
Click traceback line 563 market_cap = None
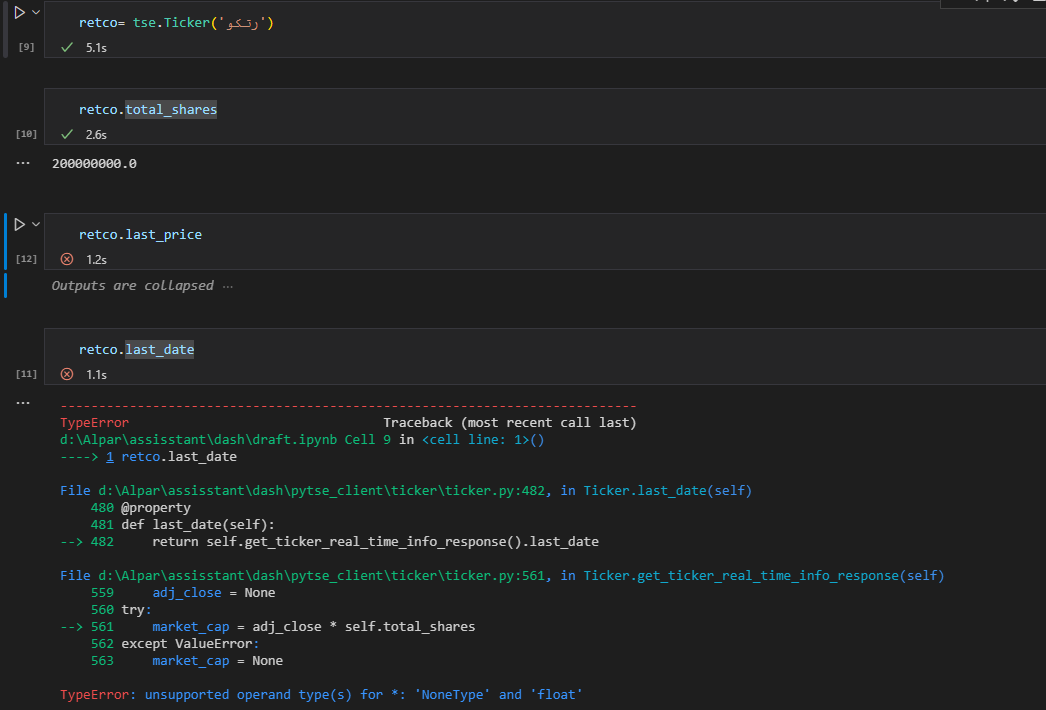(x=217, y=661)
